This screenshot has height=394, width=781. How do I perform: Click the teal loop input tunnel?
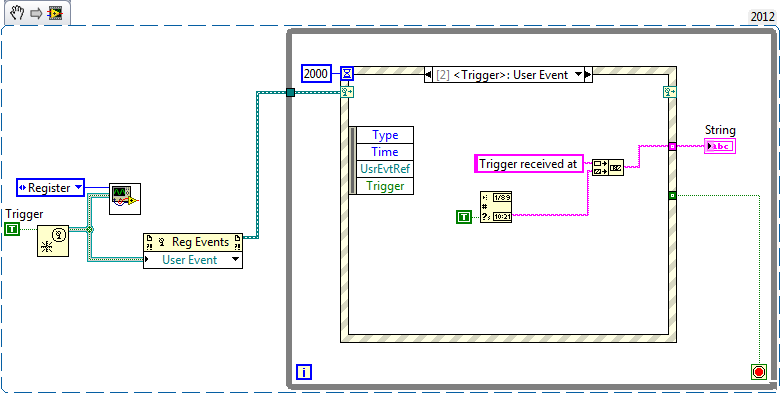[x=290, y=92]
